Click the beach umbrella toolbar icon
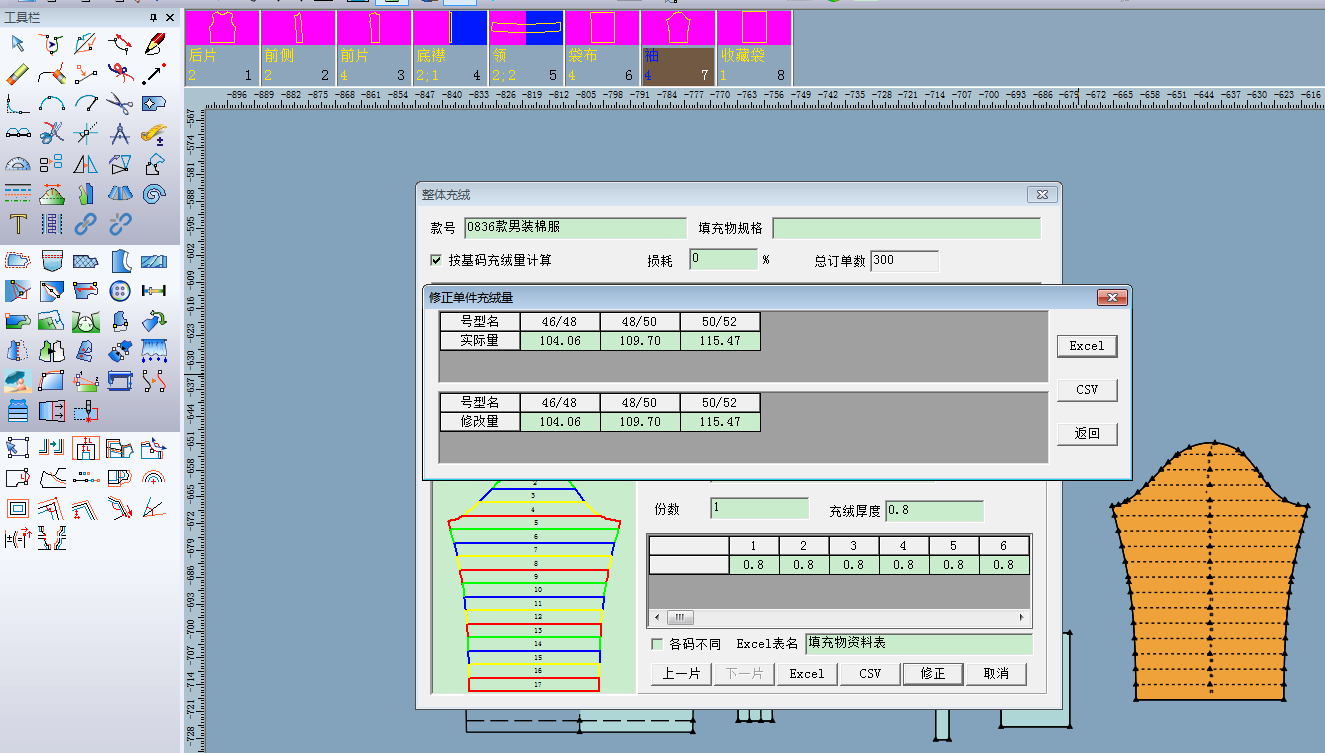 [16, 379]
